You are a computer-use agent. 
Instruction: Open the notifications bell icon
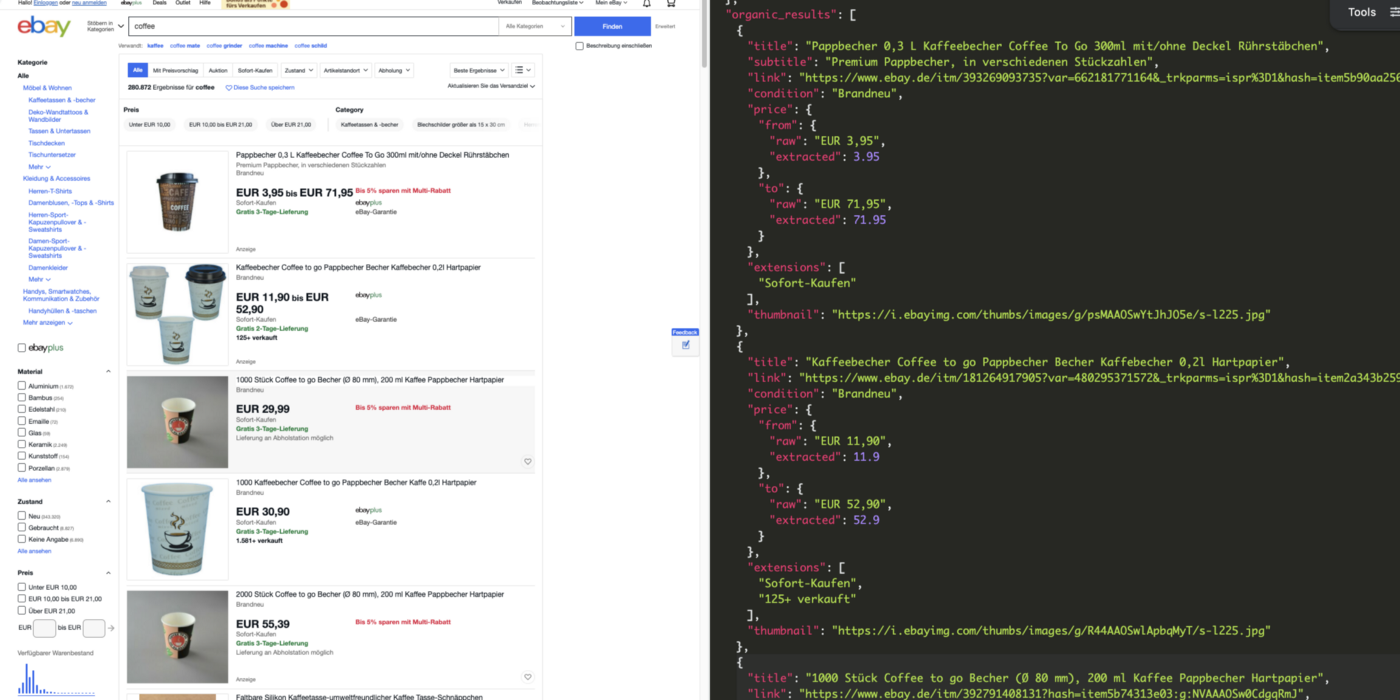click(x=646, y=3)
